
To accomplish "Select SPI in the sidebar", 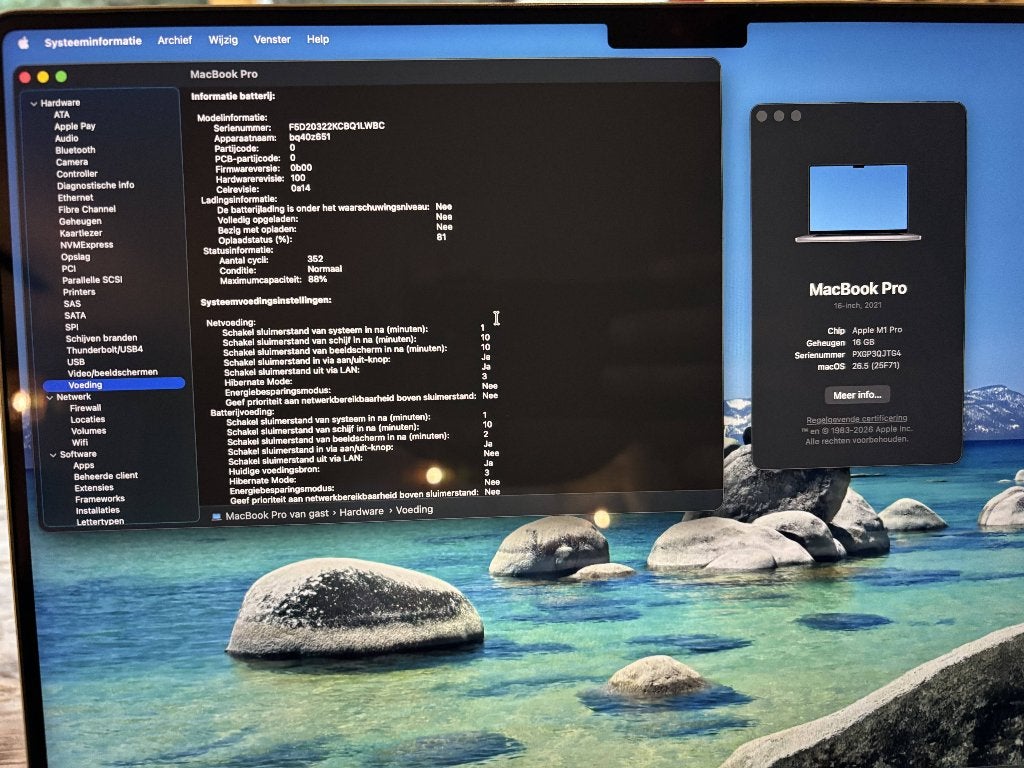I will (x=71, y=327).
